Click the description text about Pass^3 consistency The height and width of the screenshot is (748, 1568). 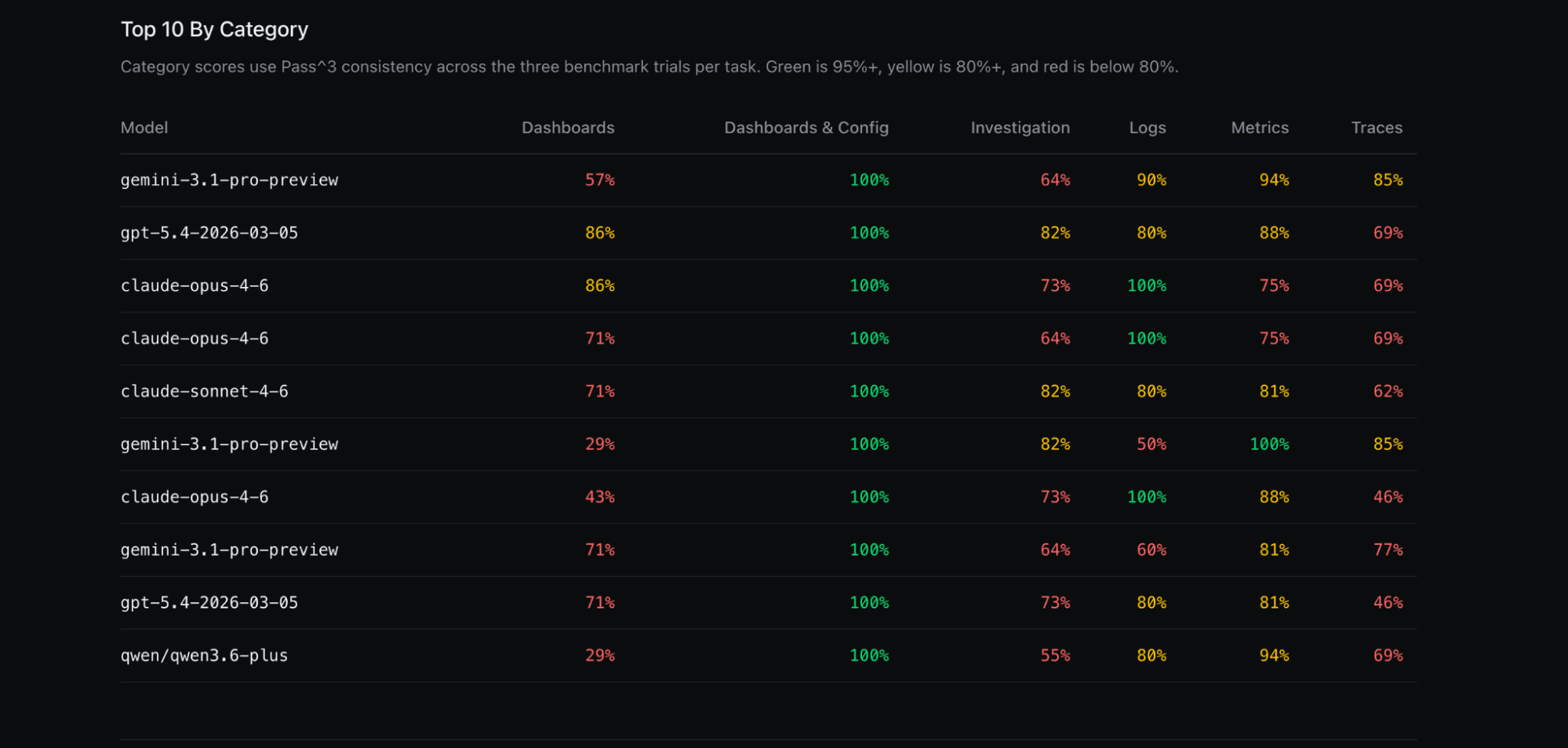[649, 67]
